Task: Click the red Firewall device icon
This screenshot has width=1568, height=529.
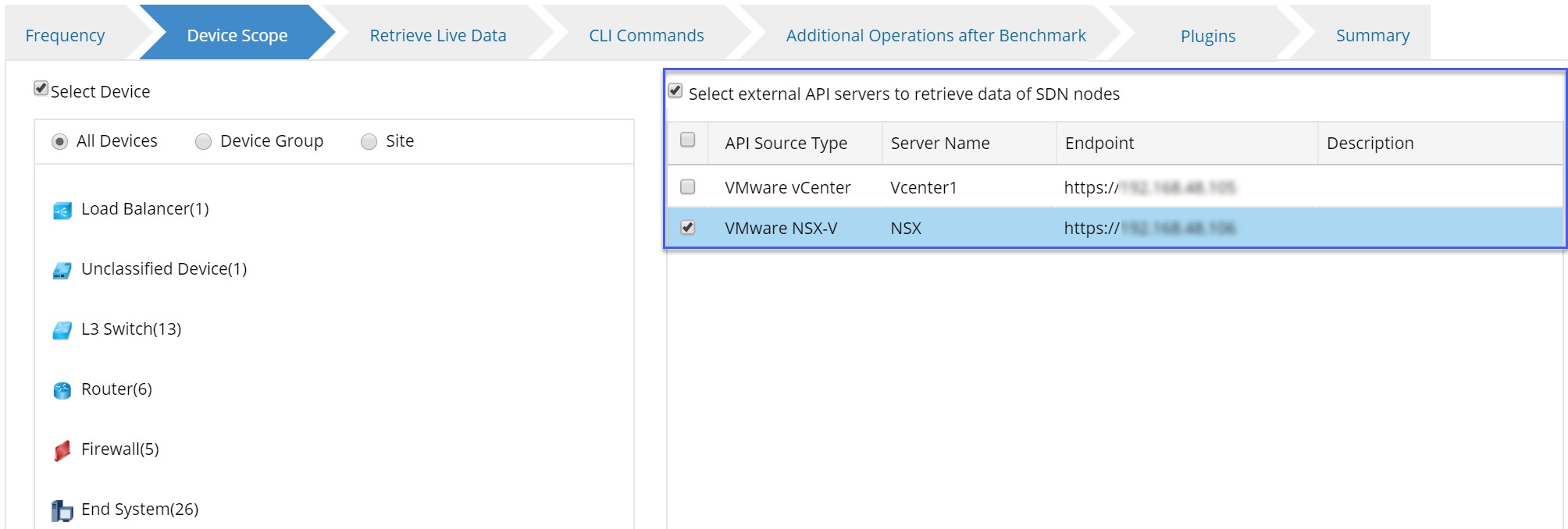Action: tap(62, 450)
